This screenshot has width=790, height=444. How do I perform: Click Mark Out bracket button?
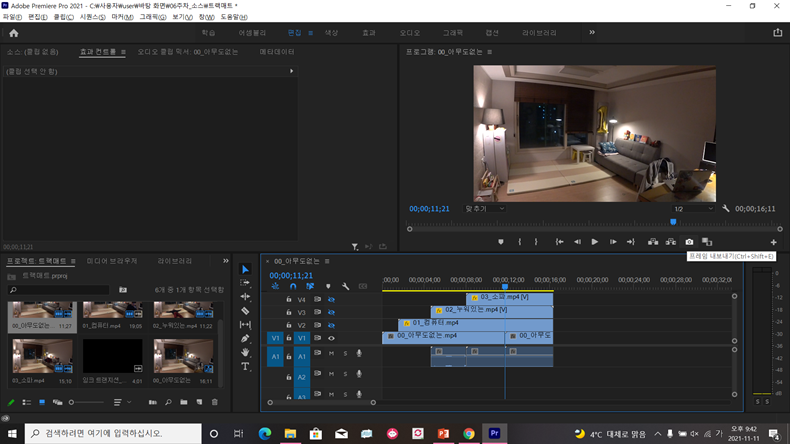536,242
